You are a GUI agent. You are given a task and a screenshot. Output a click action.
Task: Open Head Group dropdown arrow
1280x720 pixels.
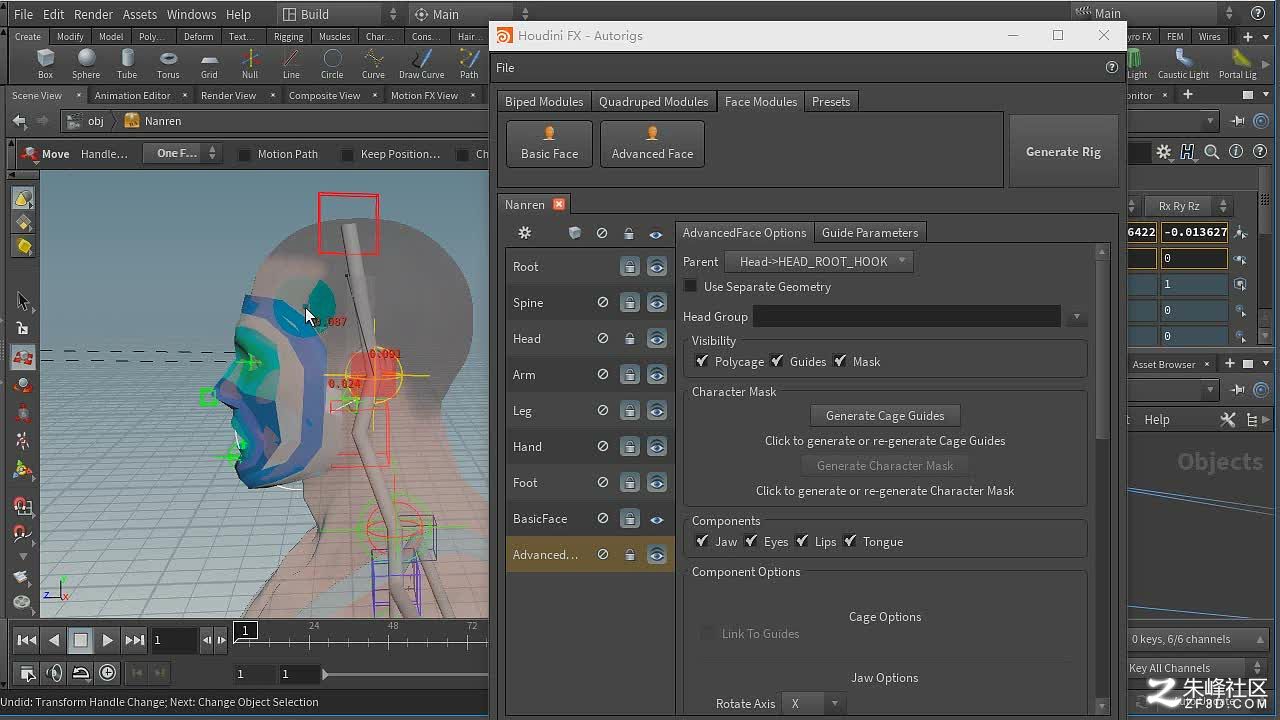click(x=1076, y=317)
